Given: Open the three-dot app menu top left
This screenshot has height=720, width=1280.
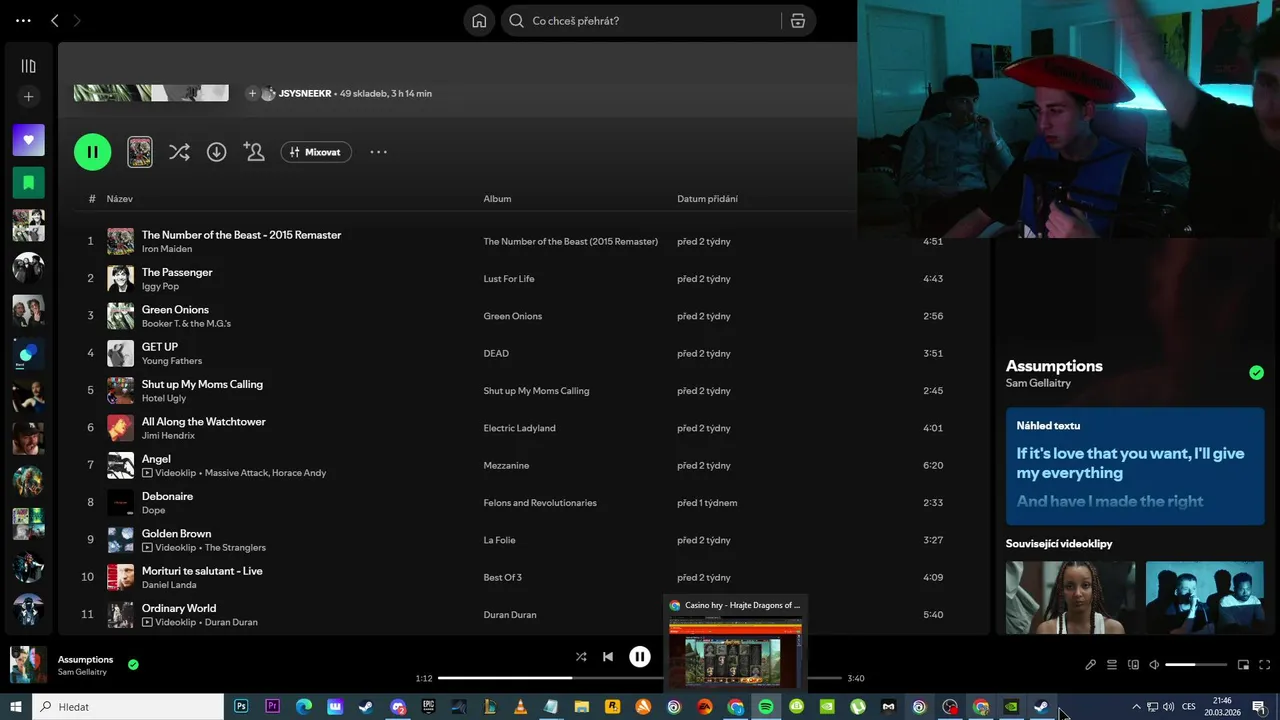Looking at the screenshot, I should pos(23,20).
